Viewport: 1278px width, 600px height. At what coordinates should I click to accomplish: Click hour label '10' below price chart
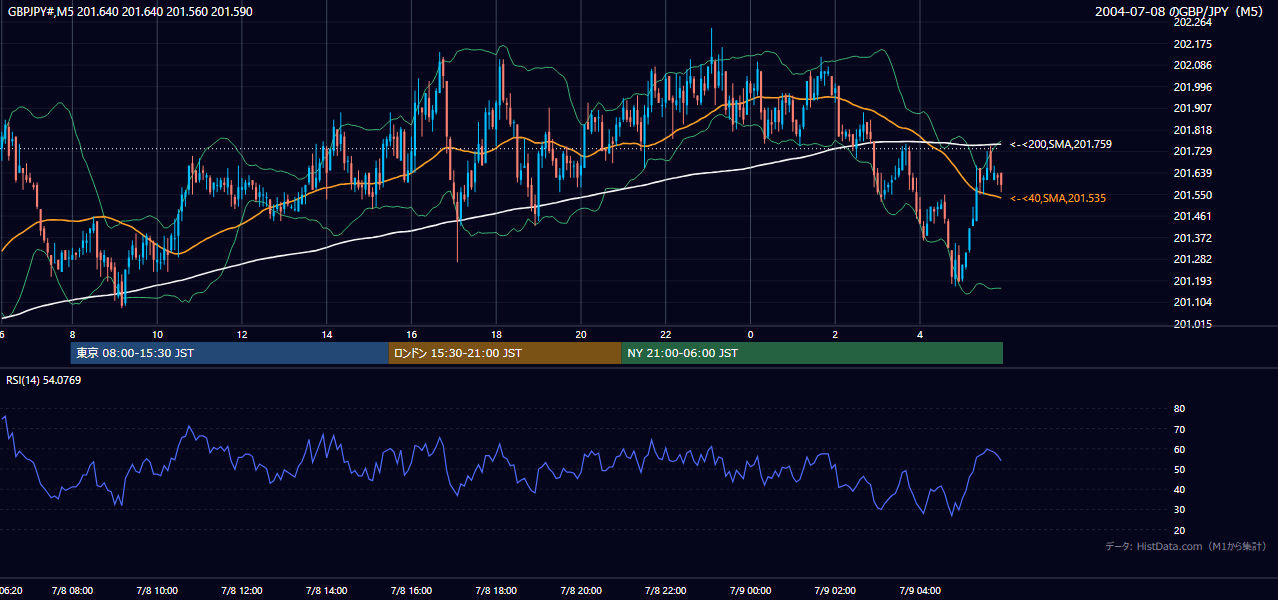pyautogui.click(x=157, y=334)
